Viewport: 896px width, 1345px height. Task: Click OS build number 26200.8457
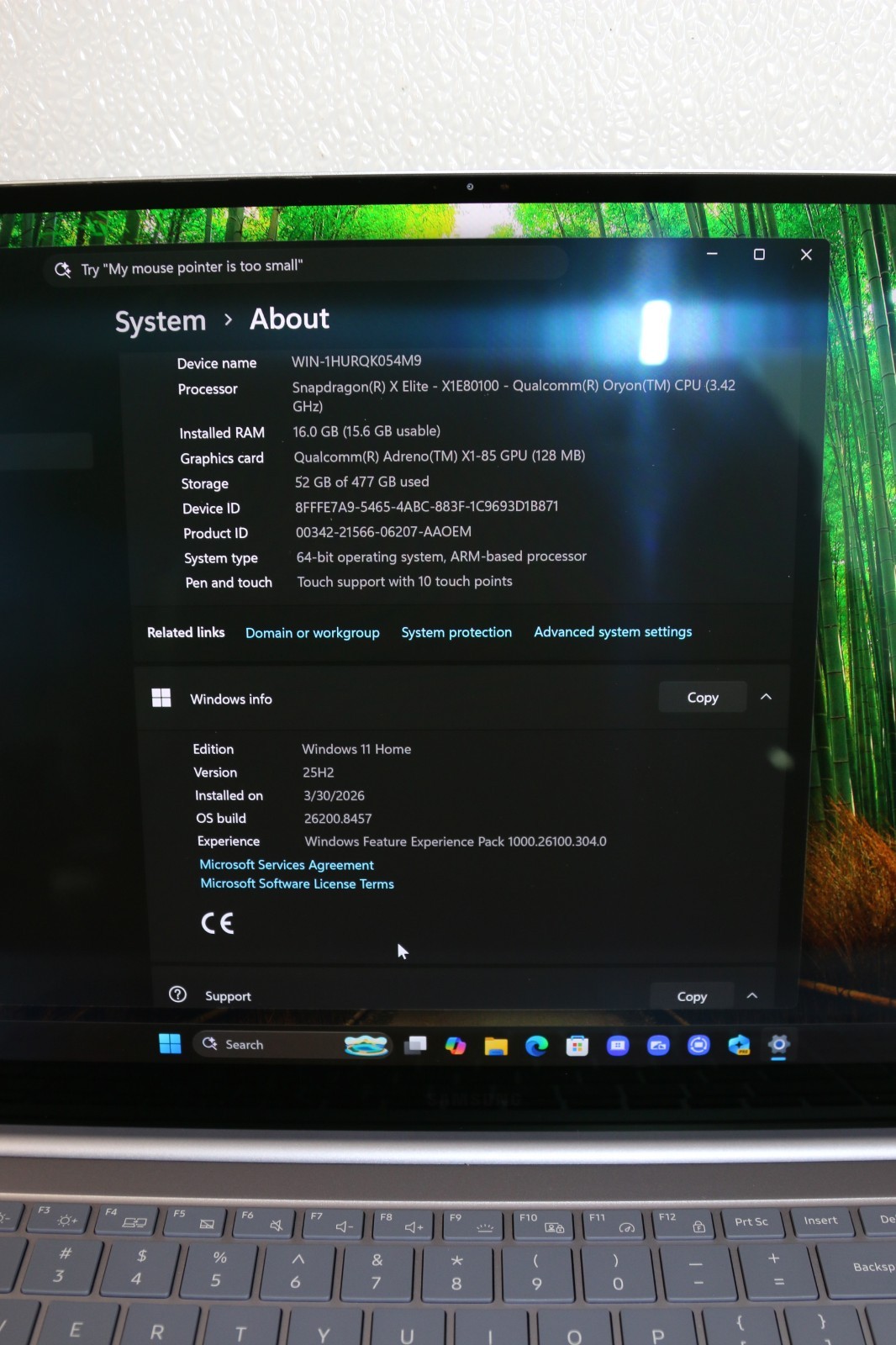point(338,818)
